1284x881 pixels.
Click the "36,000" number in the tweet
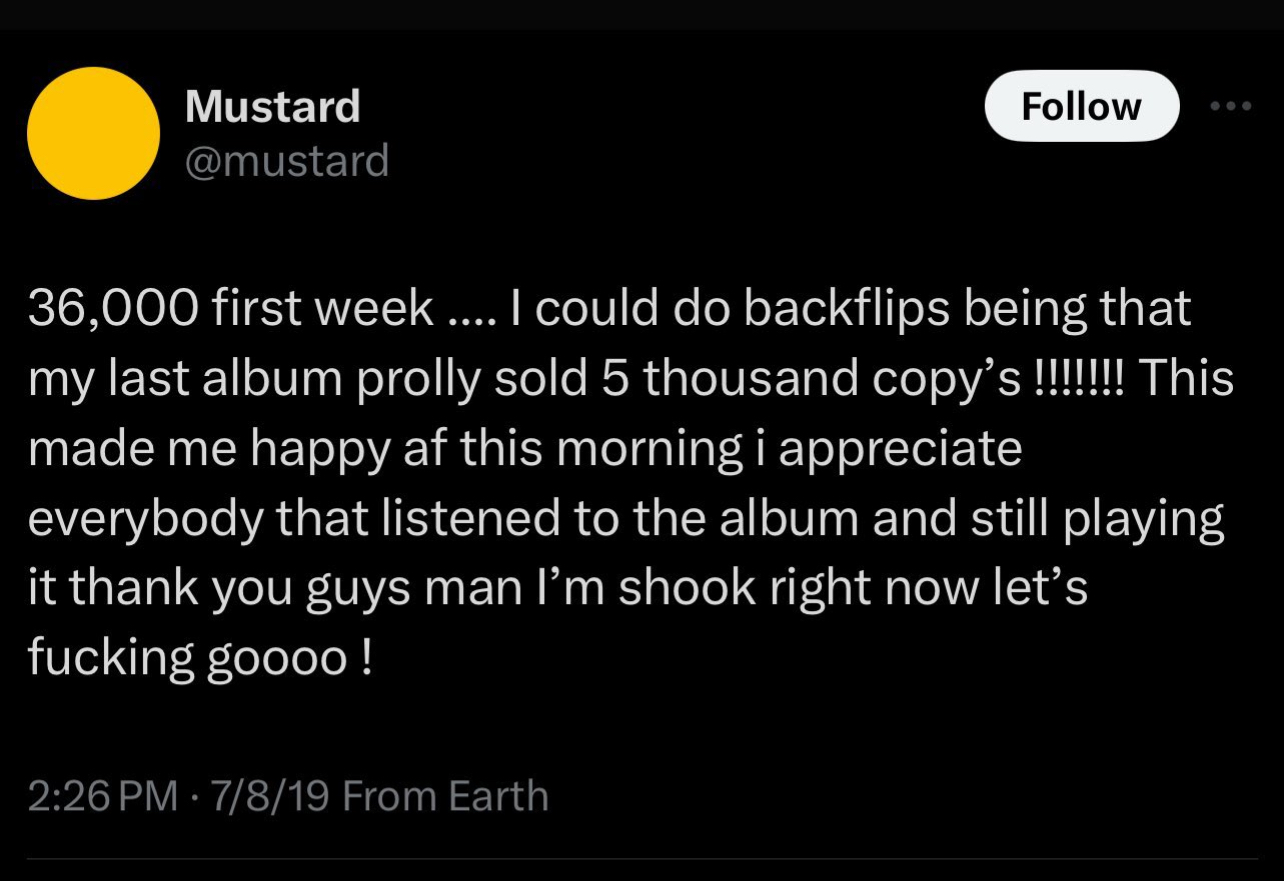coord(112,309)
